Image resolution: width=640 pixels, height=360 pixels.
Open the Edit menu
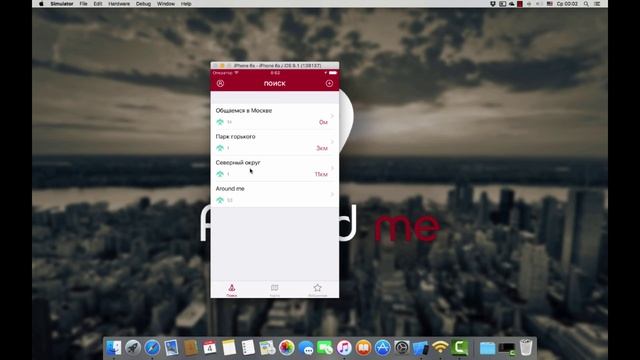[x=98, y=4]
